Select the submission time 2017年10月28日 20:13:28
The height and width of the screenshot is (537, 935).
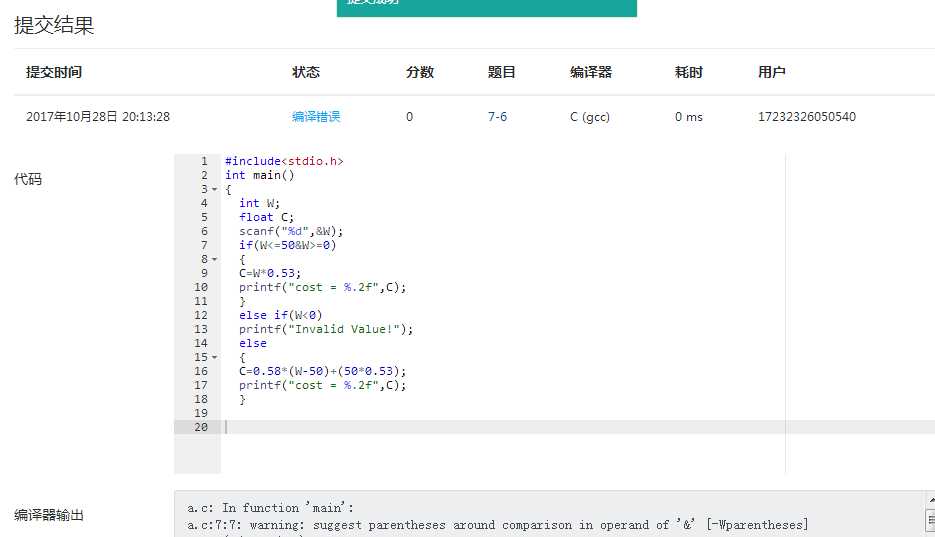(x=98, y=117)
